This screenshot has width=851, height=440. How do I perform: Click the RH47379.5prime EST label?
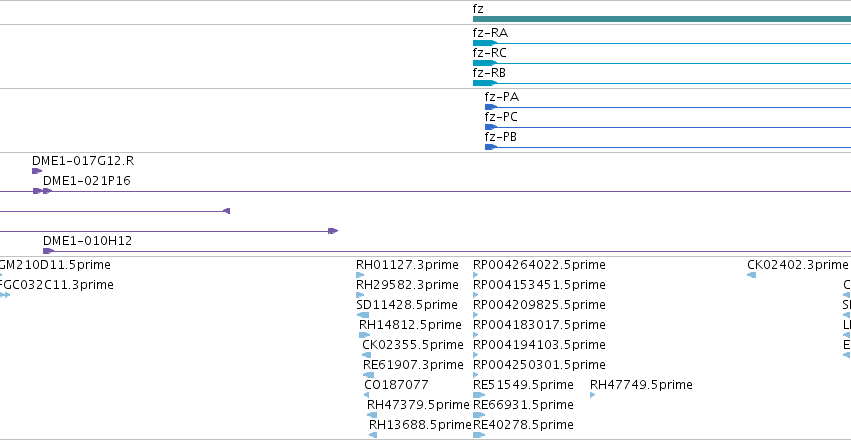pyautogui.click(x=418, y=405)
